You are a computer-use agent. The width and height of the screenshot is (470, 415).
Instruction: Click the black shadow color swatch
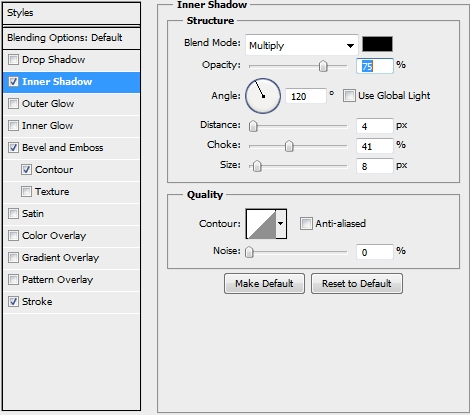377,44
